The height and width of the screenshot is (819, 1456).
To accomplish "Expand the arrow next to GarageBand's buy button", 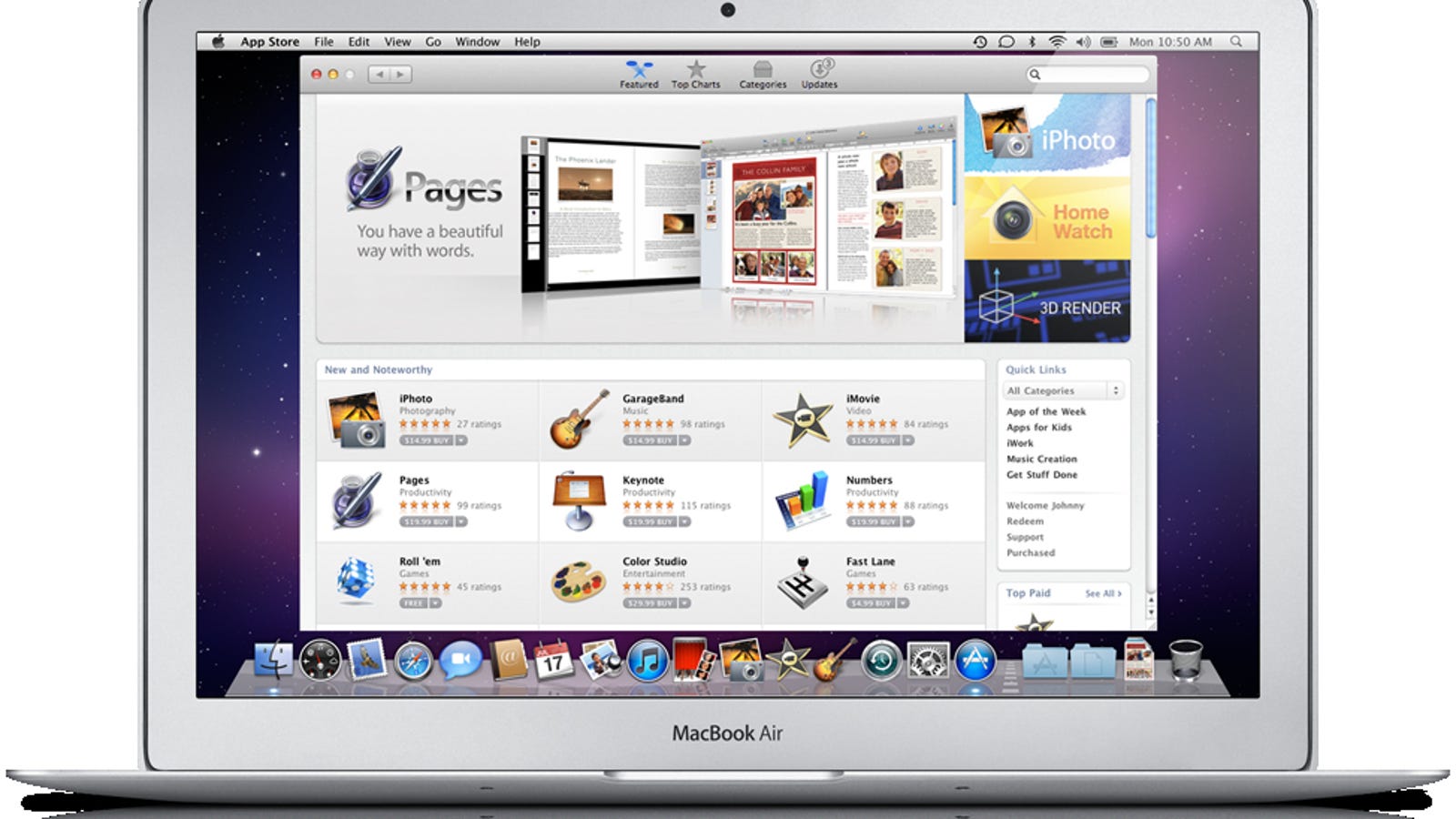I will (x=684, y=440).
